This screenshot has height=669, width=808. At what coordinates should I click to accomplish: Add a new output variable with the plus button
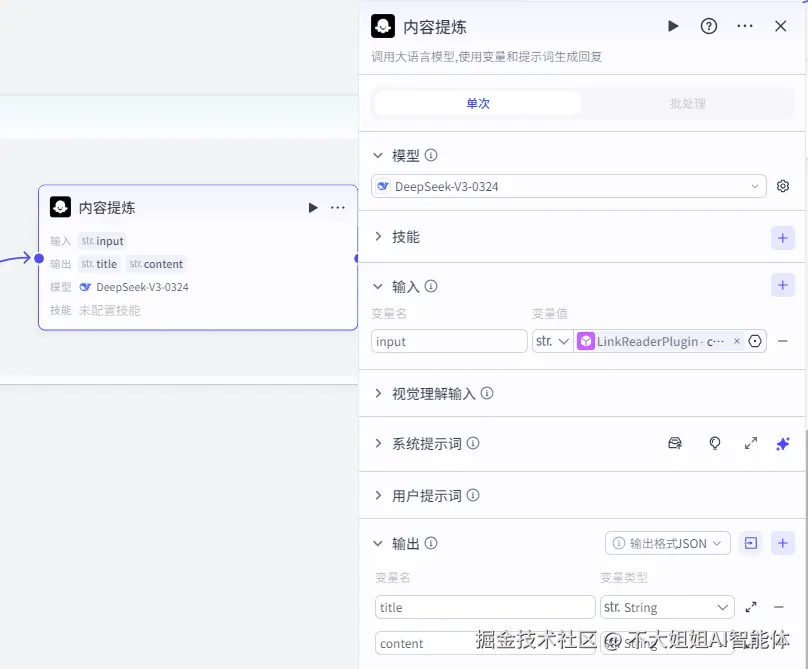[x=783, y=543]
